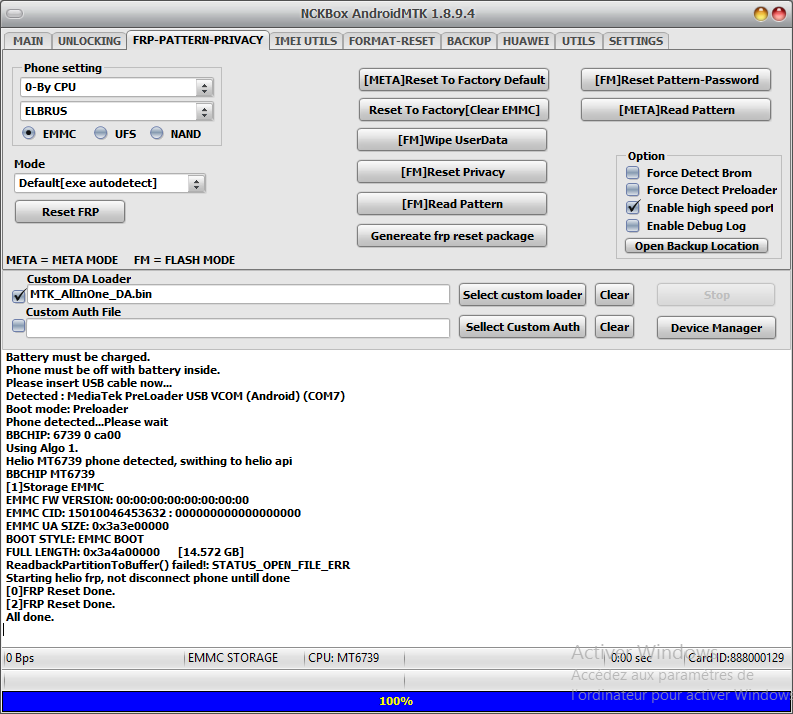The height and width of the screenshot is (714, 793).
Task: Click the title bar pill icon
Action: (15, 14)
